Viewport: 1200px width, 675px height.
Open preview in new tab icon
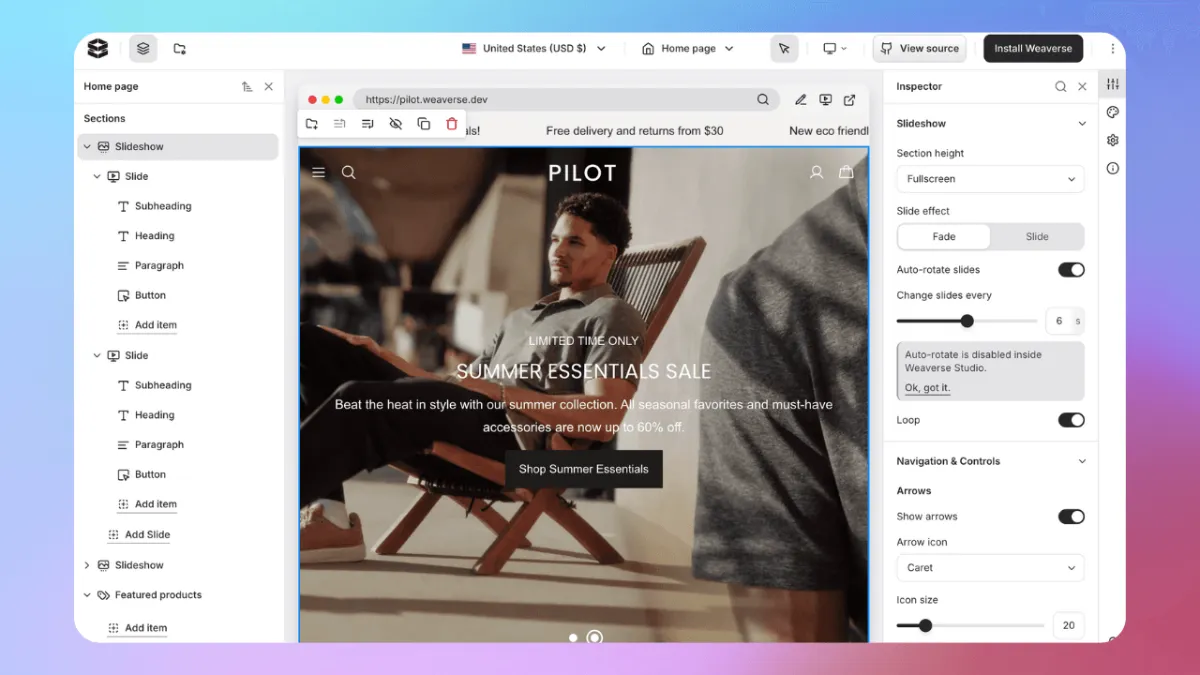(x=849, y=100)
